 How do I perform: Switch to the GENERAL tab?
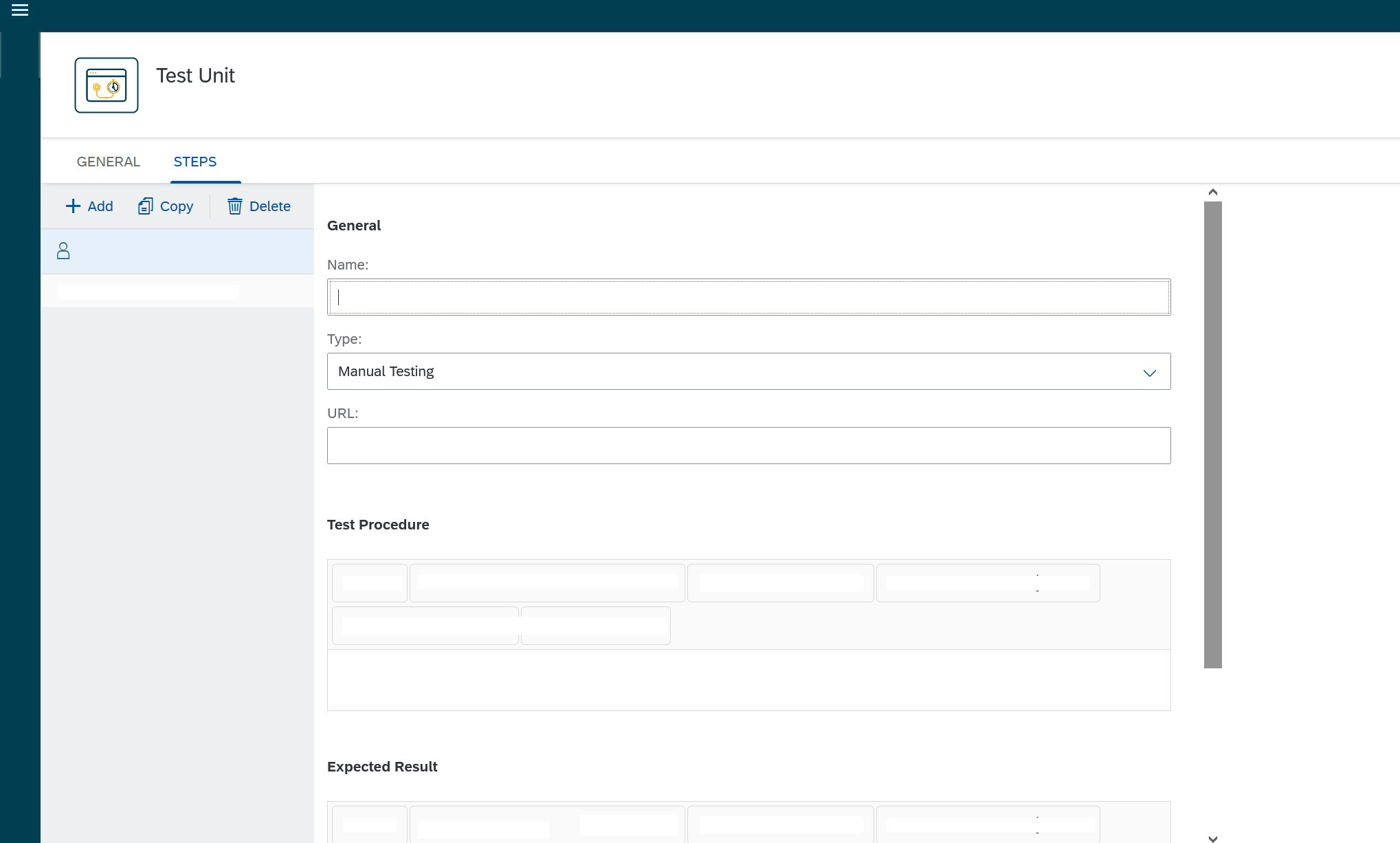pos(108,161)
